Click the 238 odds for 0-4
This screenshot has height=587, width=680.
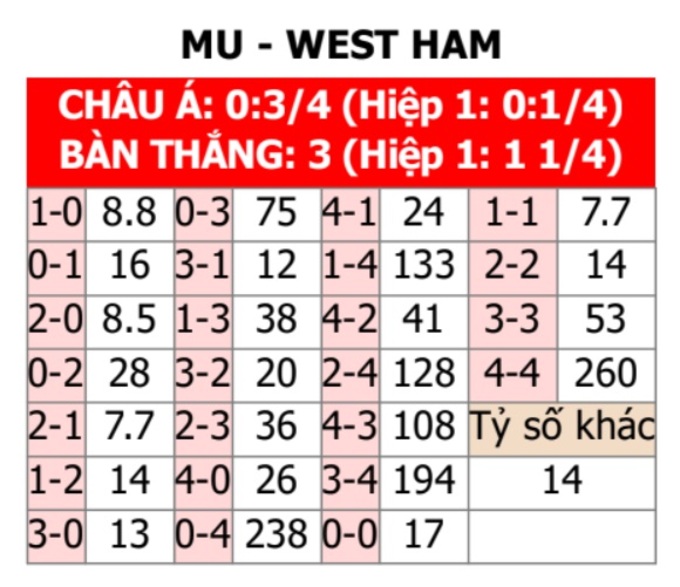point(276,534)
